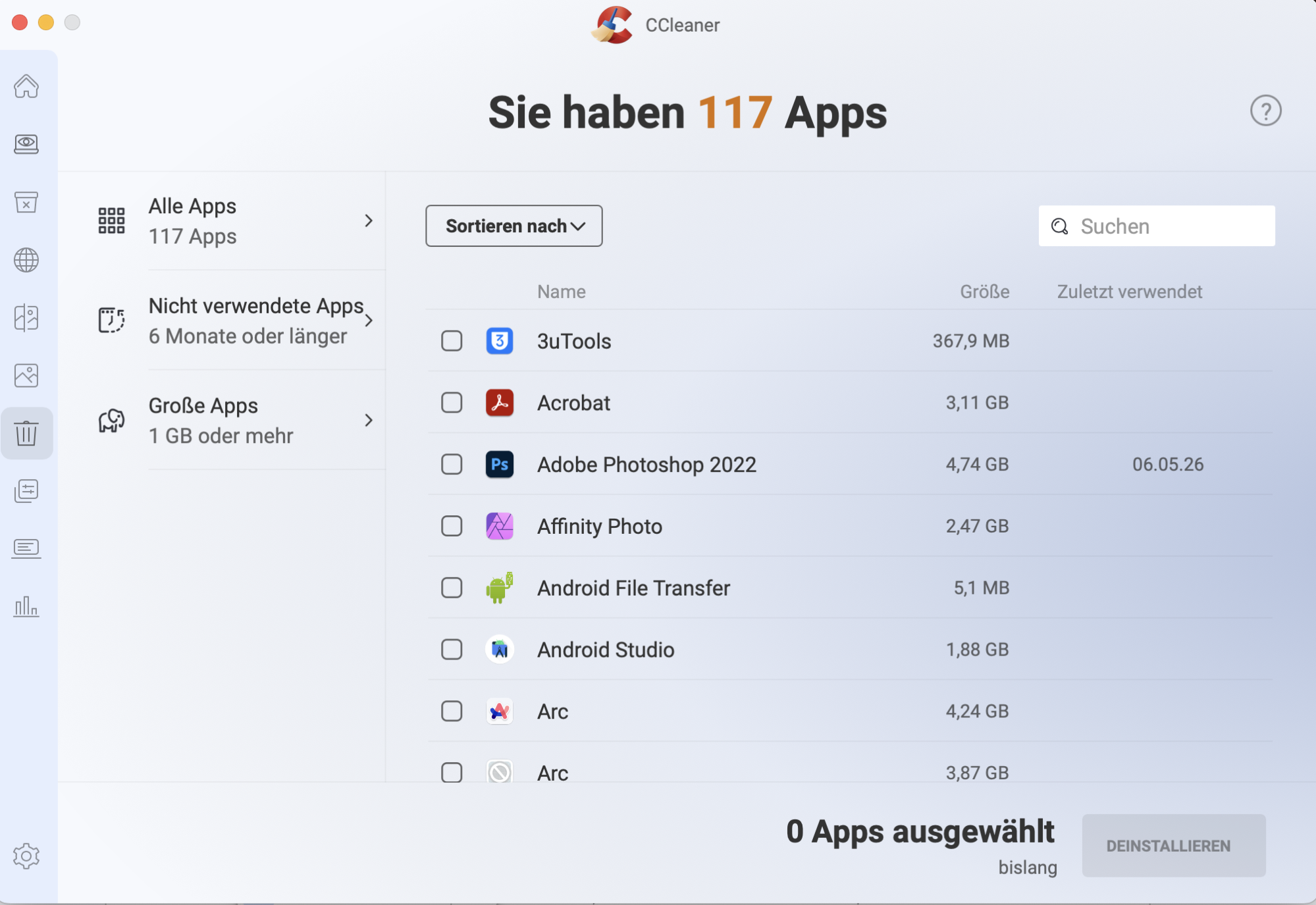Viewport: 1316px width, 905px height.
Task: Open the browser globe sidebar icon
Action: pos(26,260)
